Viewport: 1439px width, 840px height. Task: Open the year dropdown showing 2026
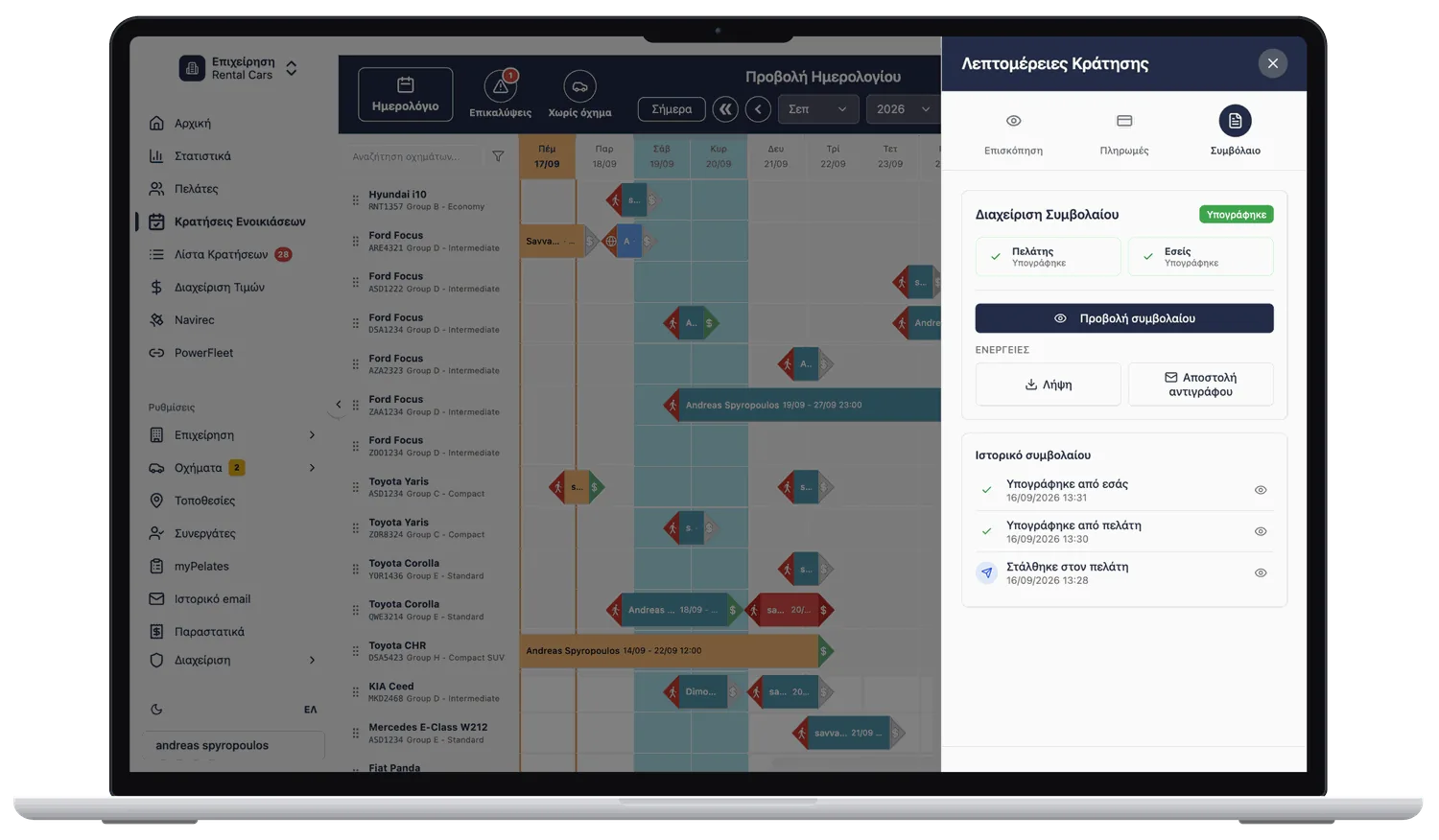pyautogui.click(x=902, y=109)
